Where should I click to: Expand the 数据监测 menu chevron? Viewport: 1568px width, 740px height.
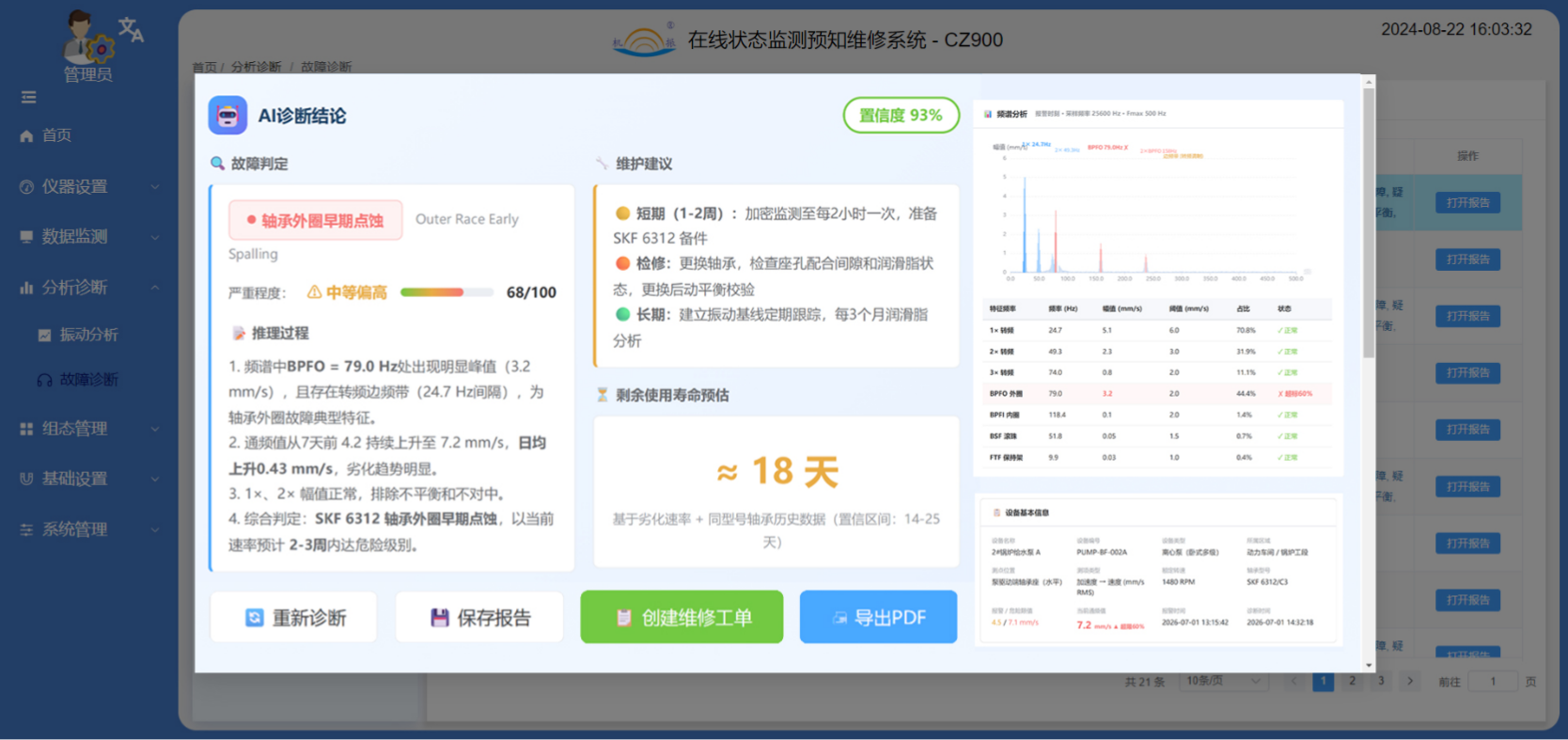(x=155, y=237)
